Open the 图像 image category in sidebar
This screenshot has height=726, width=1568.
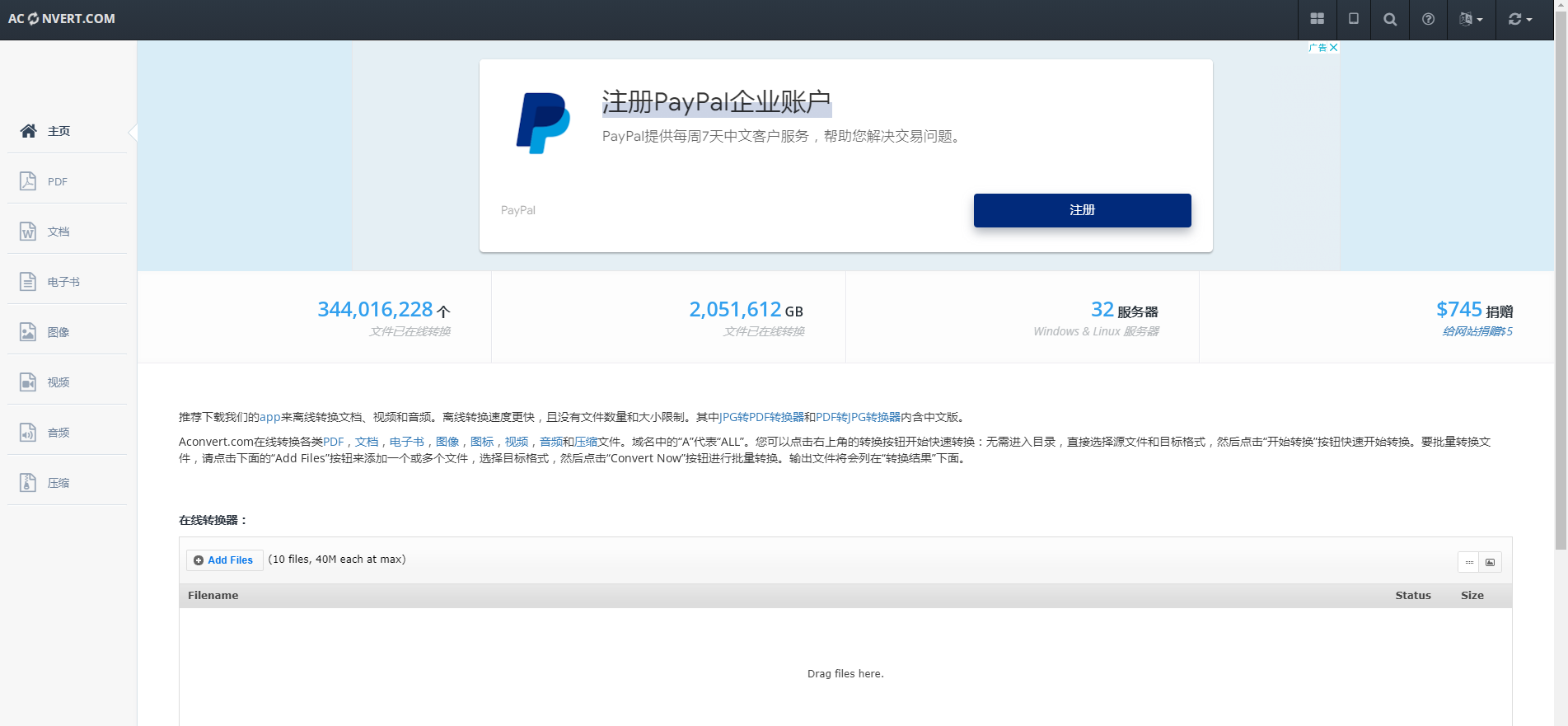click(68, 332)
